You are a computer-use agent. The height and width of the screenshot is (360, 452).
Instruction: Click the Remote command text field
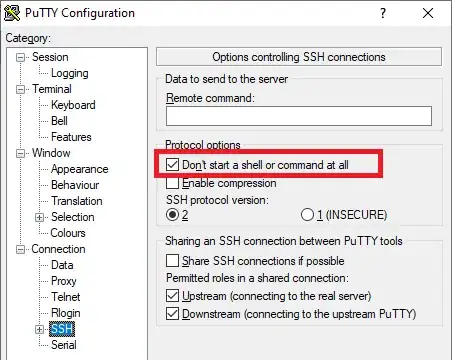click(x=299, y=116)
